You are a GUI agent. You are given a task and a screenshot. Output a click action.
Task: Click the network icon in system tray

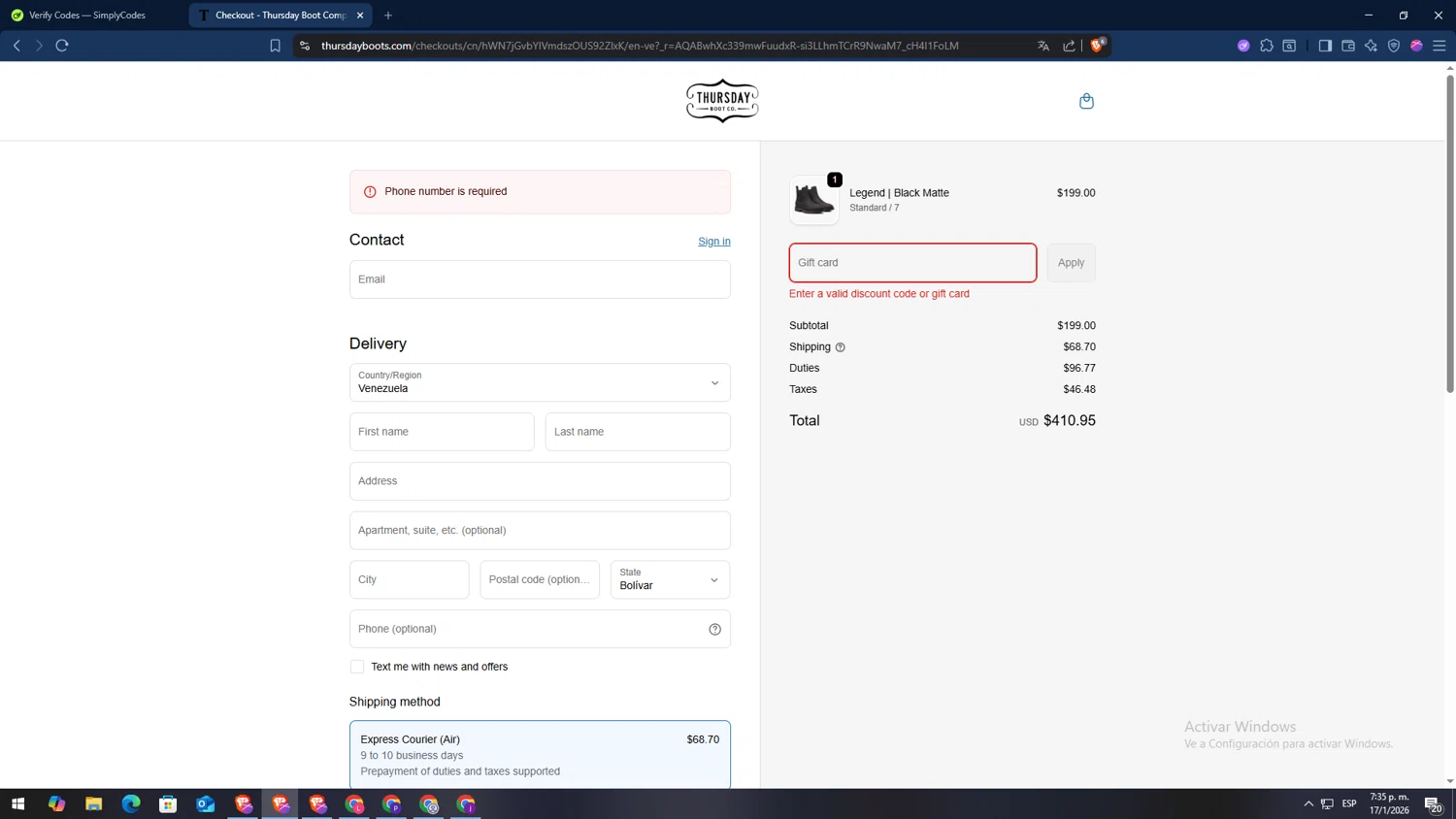(1327, 803)
